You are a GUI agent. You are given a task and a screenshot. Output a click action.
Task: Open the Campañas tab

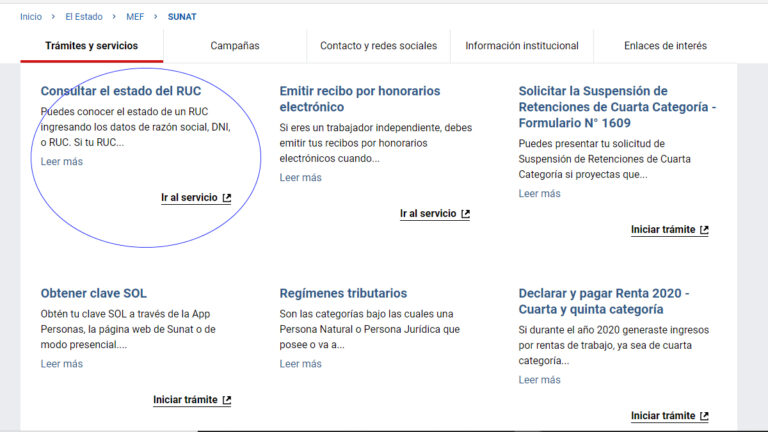tap(235, 46)
